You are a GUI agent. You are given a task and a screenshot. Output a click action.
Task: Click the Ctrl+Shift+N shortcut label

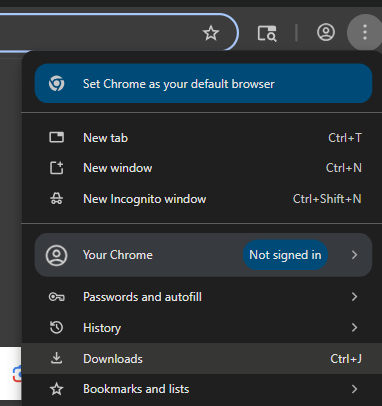coord(327,199)
